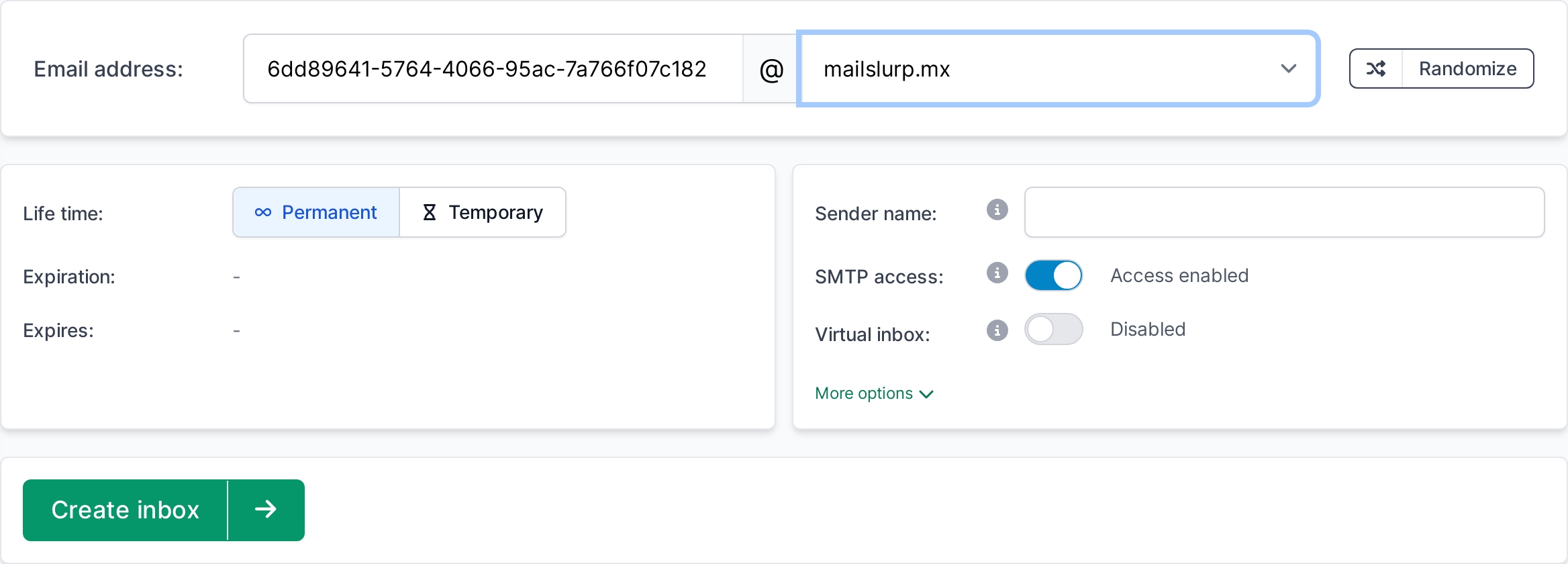Click the info icon next to Virtual inbox
The image size is (1568, 564).
point(997,330)
